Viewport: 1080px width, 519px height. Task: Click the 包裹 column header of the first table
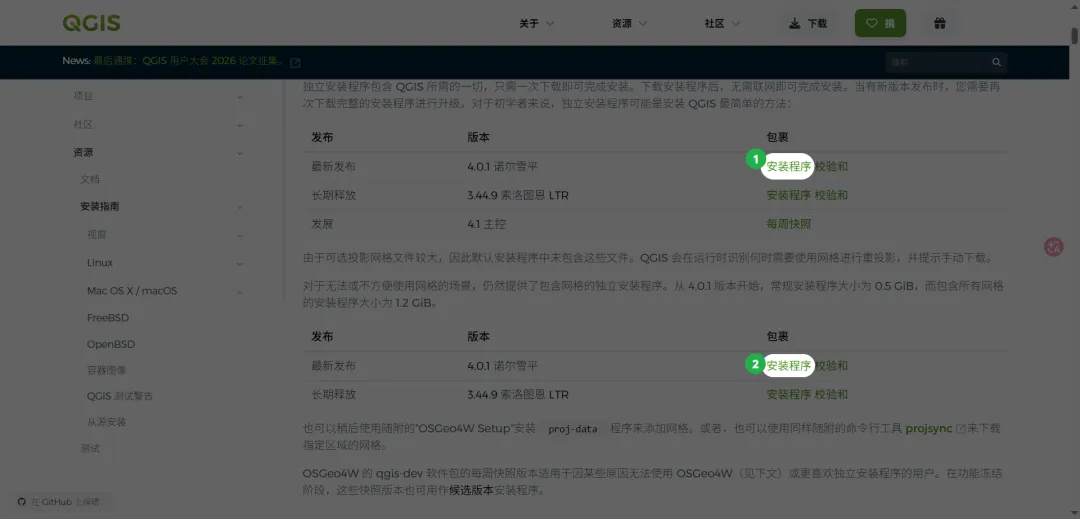[x=777, y=138]
